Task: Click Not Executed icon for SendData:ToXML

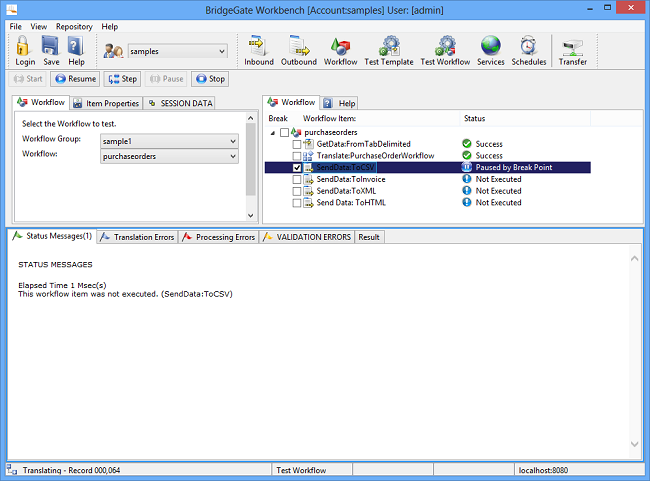Action: tap(467, 190)
